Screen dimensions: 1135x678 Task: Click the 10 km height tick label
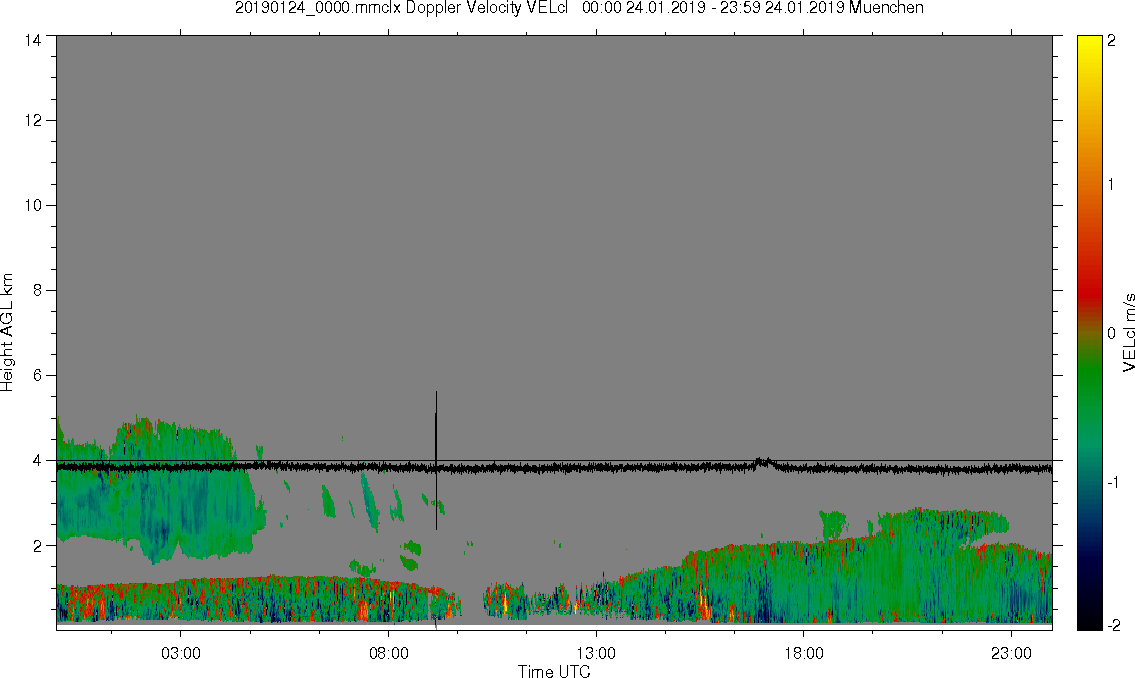tap(33, 205)
